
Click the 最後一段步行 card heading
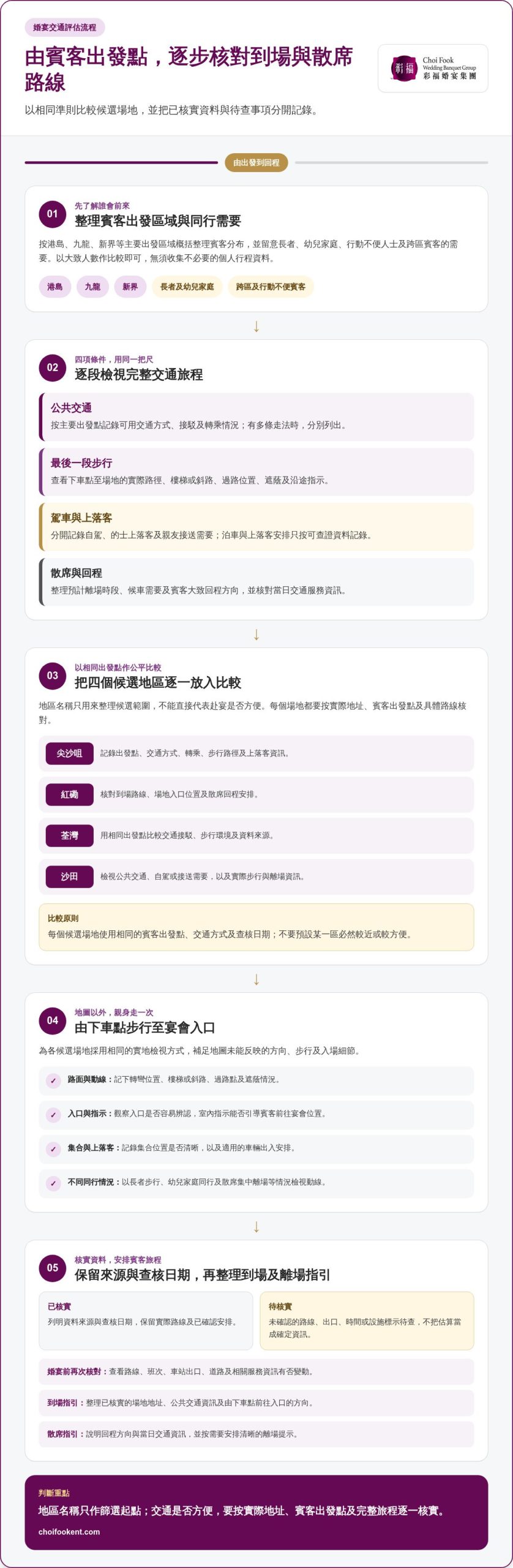click(81, 463)
